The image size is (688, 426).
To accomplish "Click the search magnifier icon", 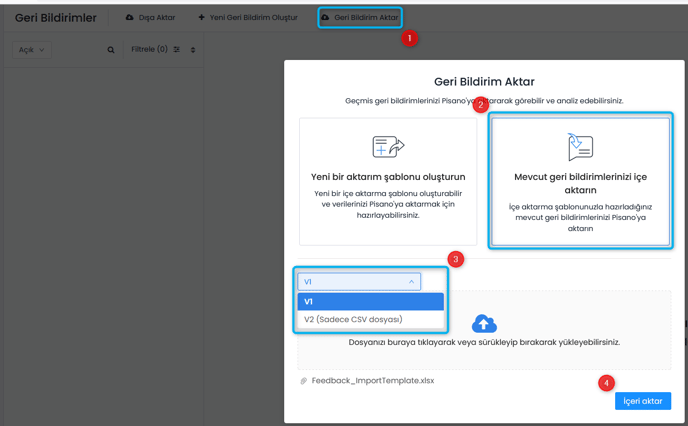I will coord(111,50).
